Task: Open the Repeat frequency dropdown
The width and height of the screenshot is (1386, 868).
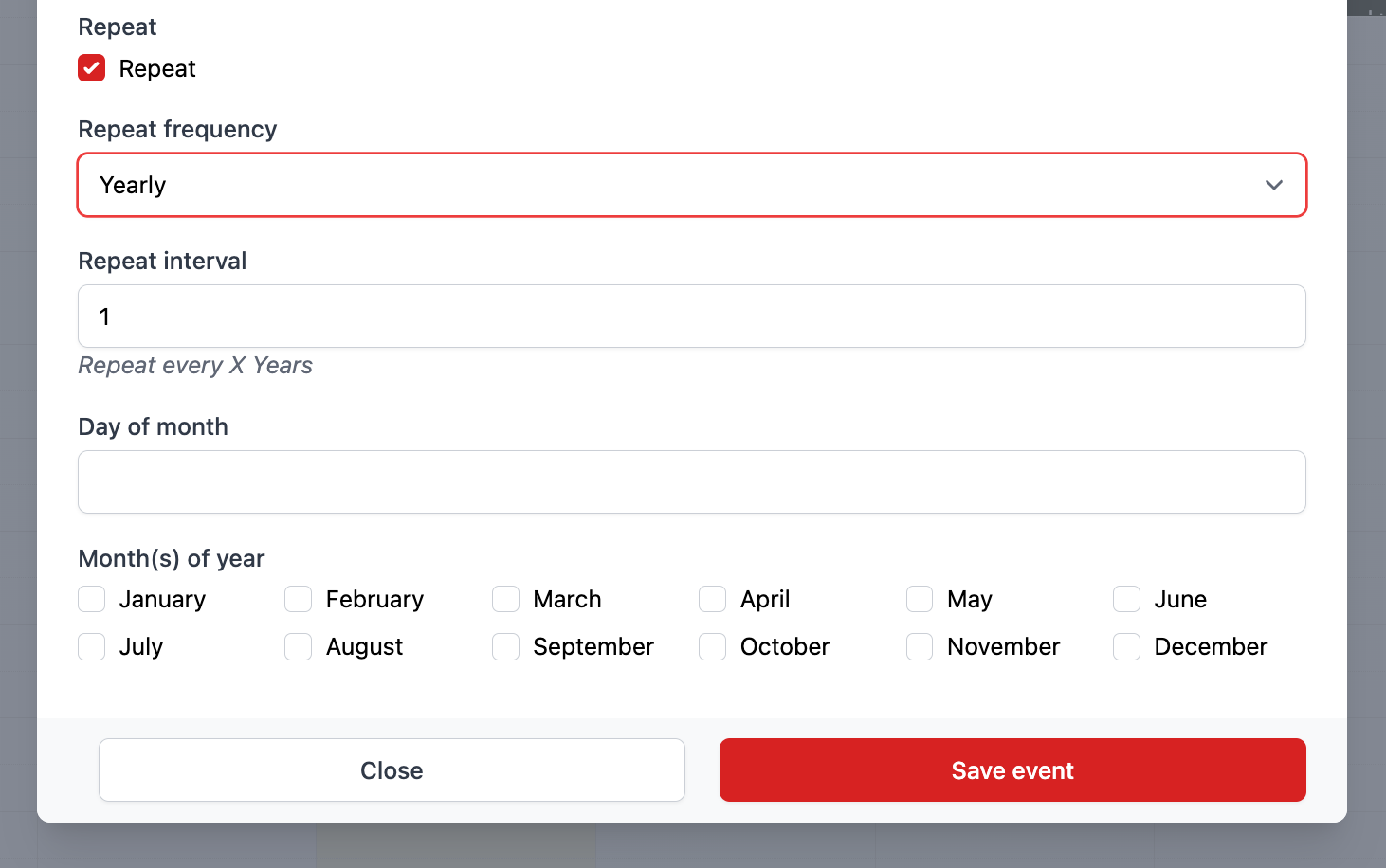Action: [x=691, y=185]
